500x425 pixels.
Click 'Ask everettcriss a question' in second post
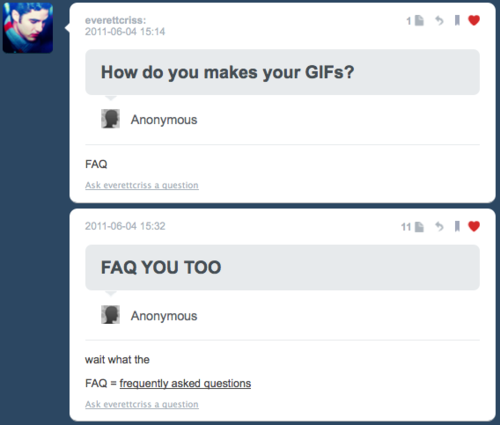(142, 404)
